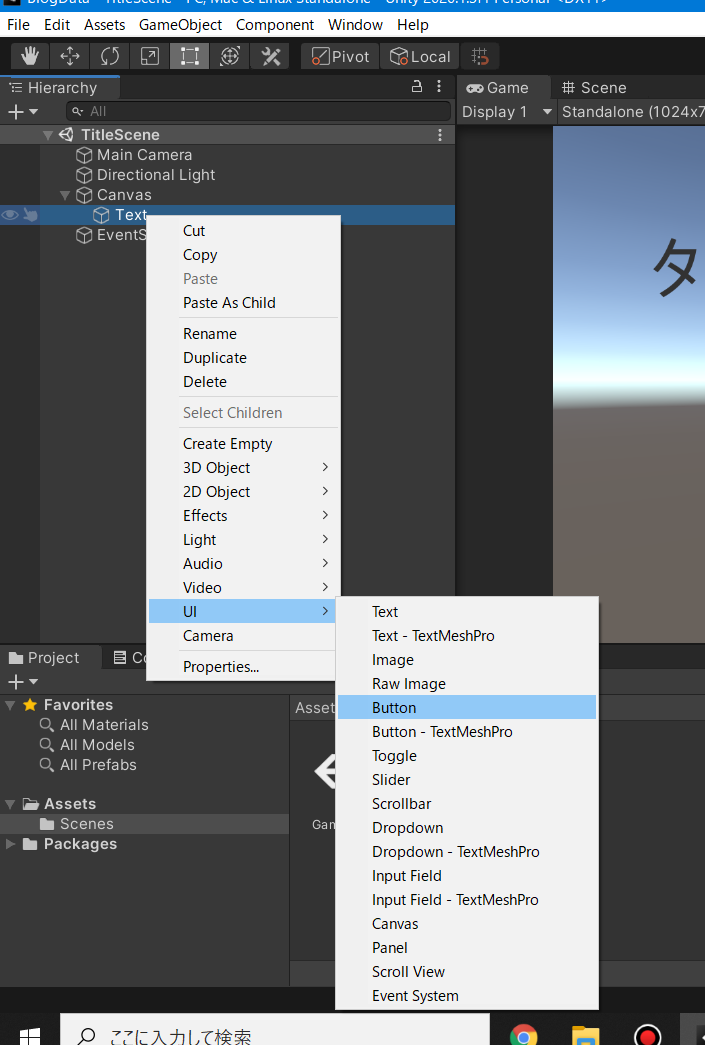The width and height of the screenshot is (705, 1045).
Task: Open the File menu
Action: (x=19, y=25)
